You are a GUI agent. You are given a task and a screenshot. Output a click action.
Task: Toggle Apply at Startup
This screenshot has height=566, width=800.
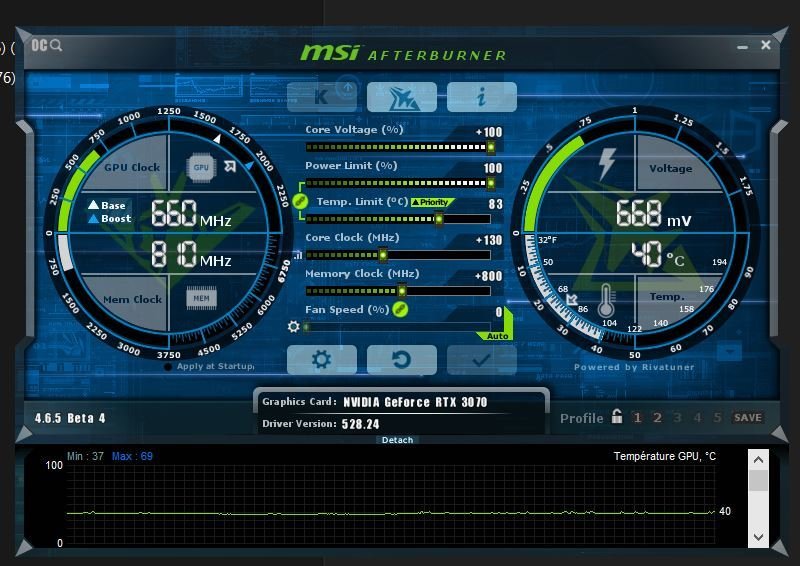209,366
